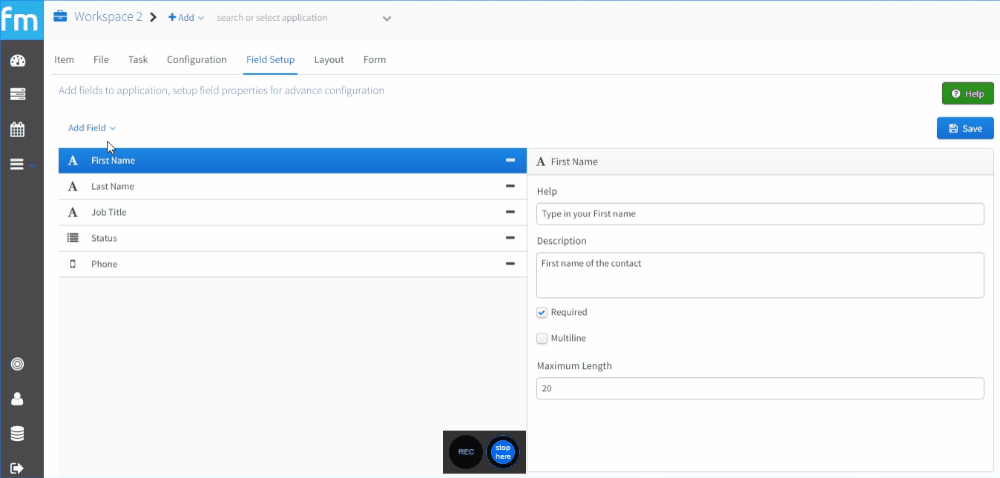The height and width of the screenshot is (478, 1000).
Task: Enable the Multiline checkbox
Action: click(542, 338)
